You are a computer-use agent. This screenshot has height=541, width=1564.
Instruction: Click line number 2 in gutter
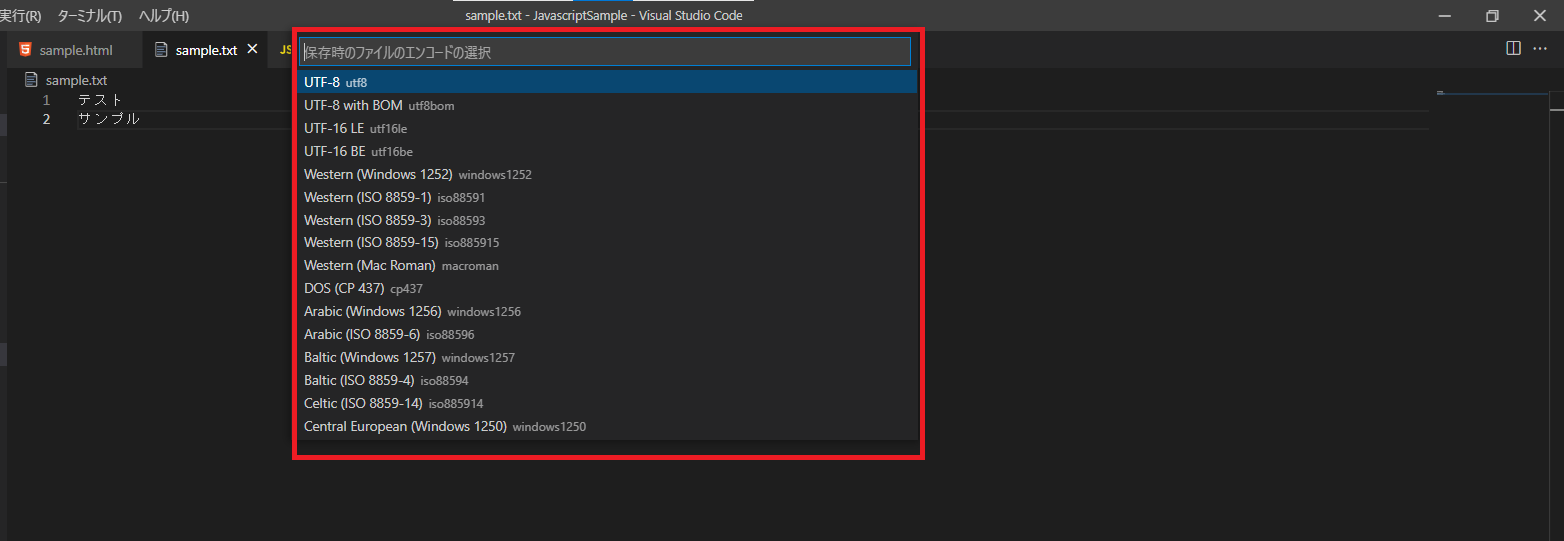click(46, 119)
